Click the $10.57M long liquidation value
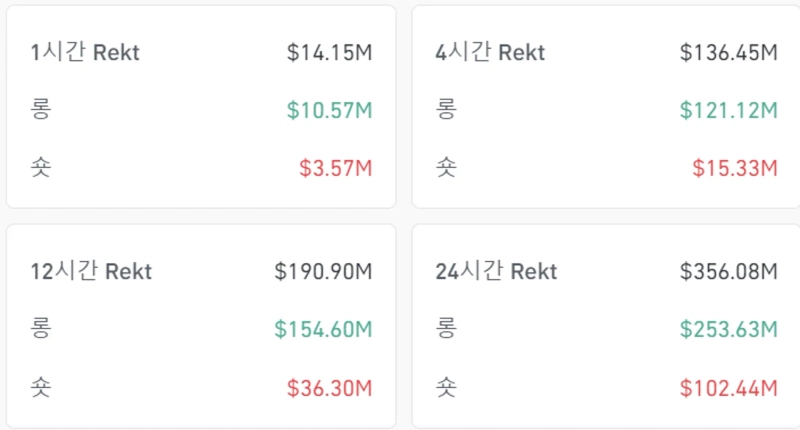 coord(329,110)
